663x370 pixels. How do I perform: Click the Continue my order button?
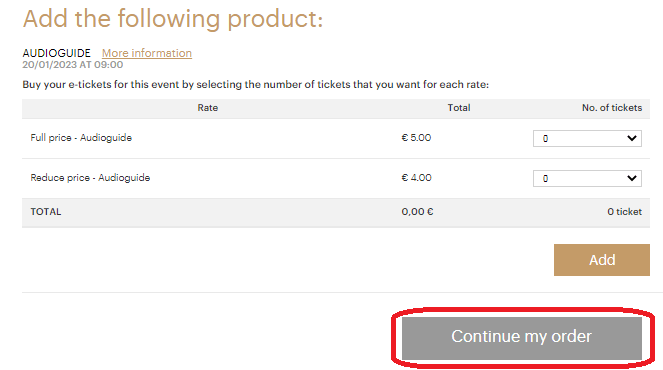coord(522,338)
